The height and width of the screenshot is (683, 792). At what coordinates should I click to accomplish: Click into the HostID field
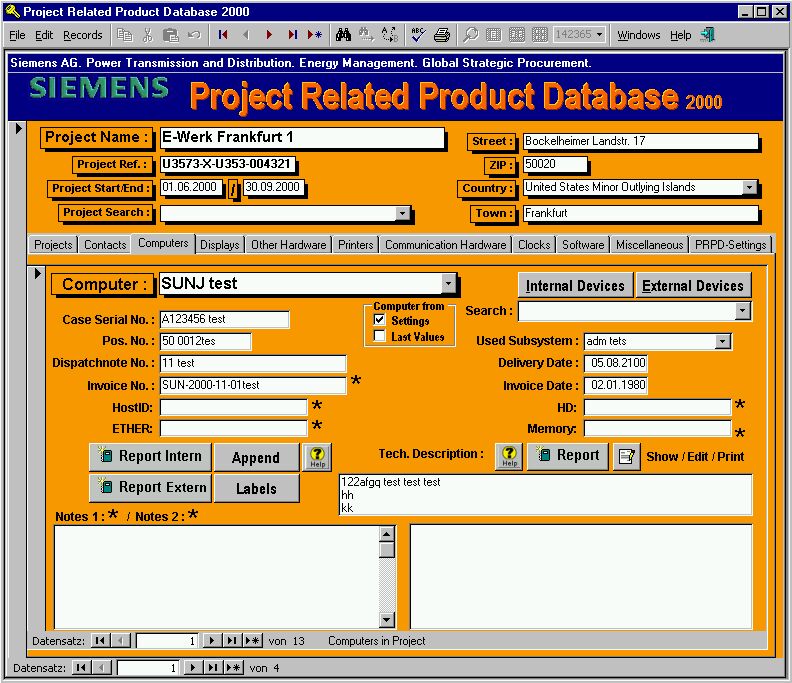pyautogui.click(x=233, y=407)
